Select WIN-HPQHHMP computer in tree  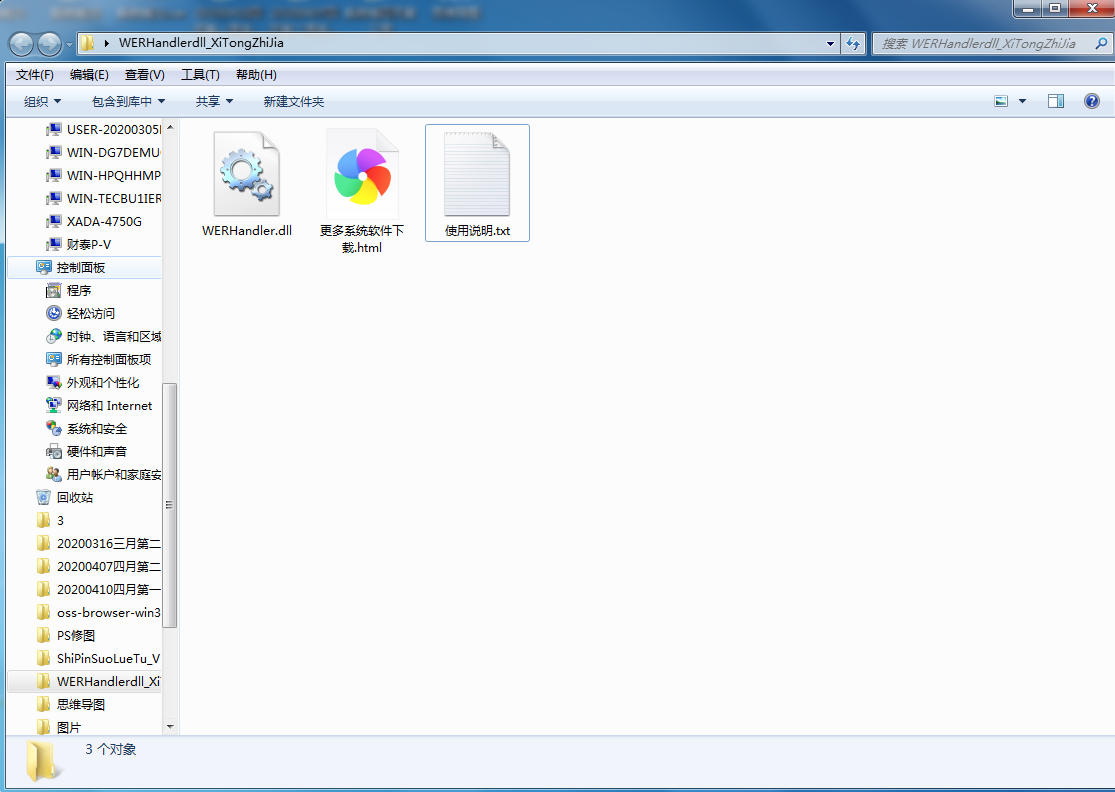point(103,176)
